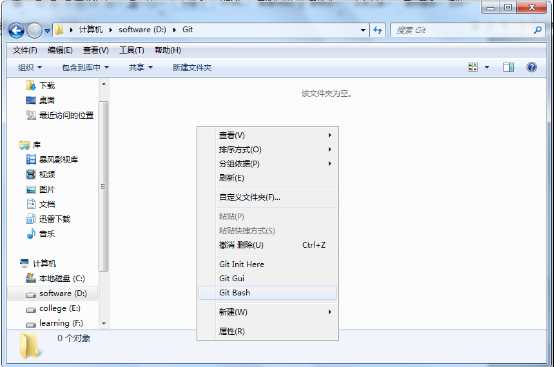Open the 包含到库中 toolbar dropdown
The image size is (554, 367).
coord(85,67)
